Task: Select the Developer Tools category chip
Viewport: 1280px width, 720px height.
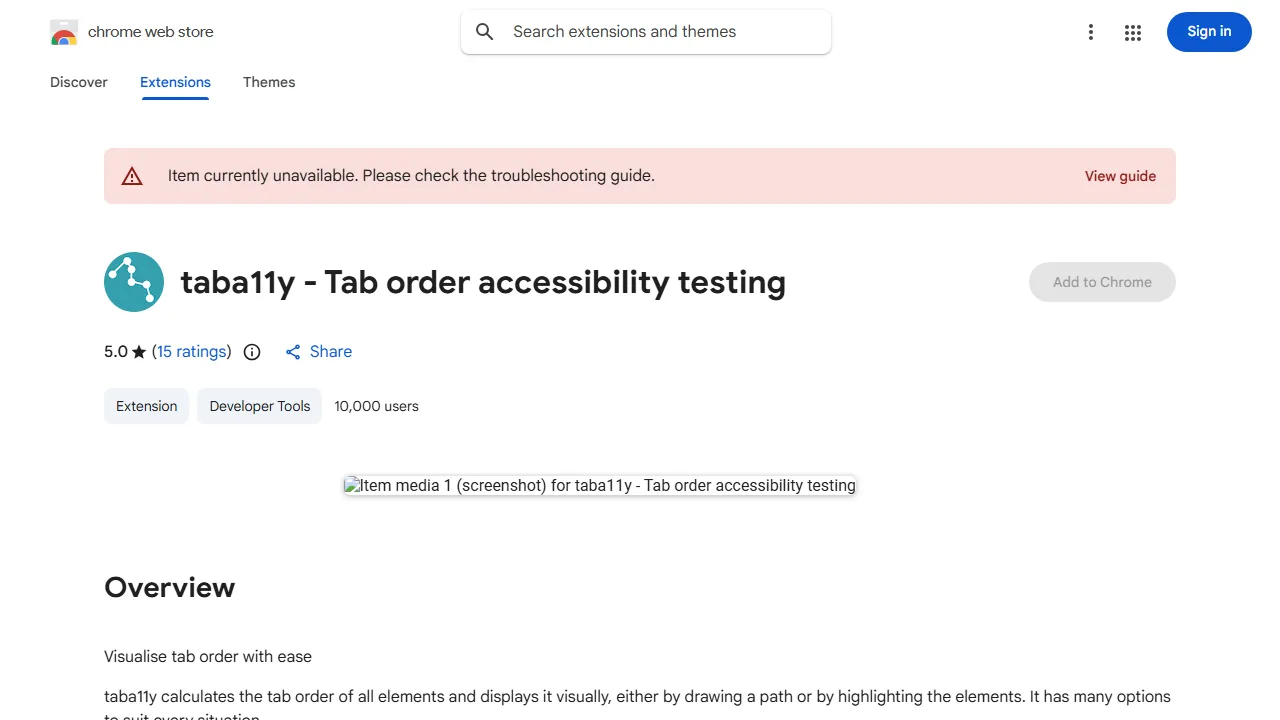Action: click(x=259, y=406)
